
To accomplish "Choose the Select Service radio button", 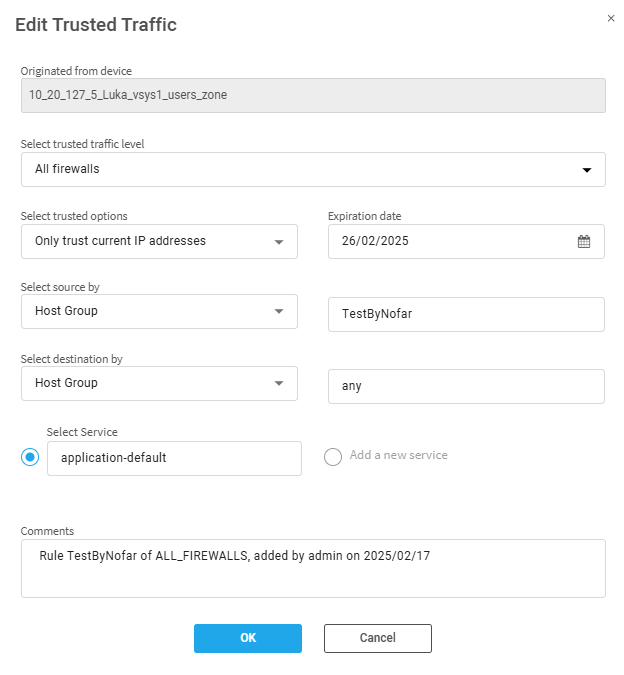I will pyautogui.click(x=30, y=457).
